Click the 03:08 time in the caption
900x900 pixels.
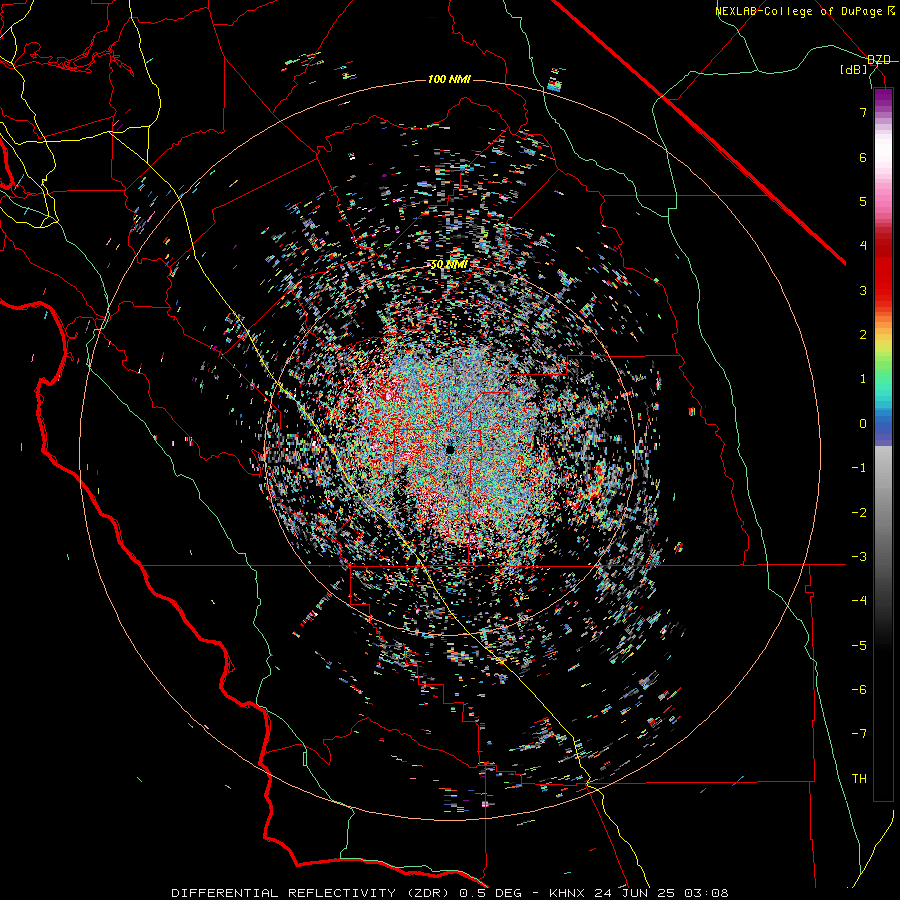[705, 893]
